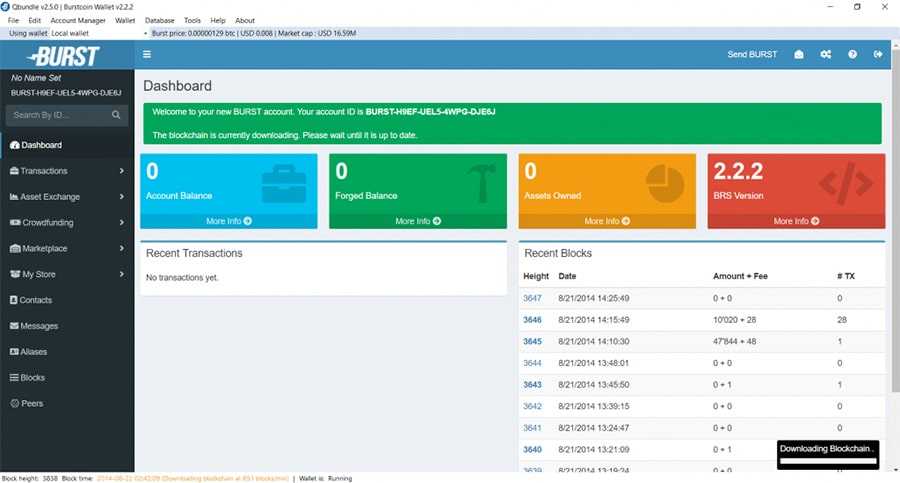
Task: Click the Downloading Blockchain progress bar
Action: pos(827,461)
